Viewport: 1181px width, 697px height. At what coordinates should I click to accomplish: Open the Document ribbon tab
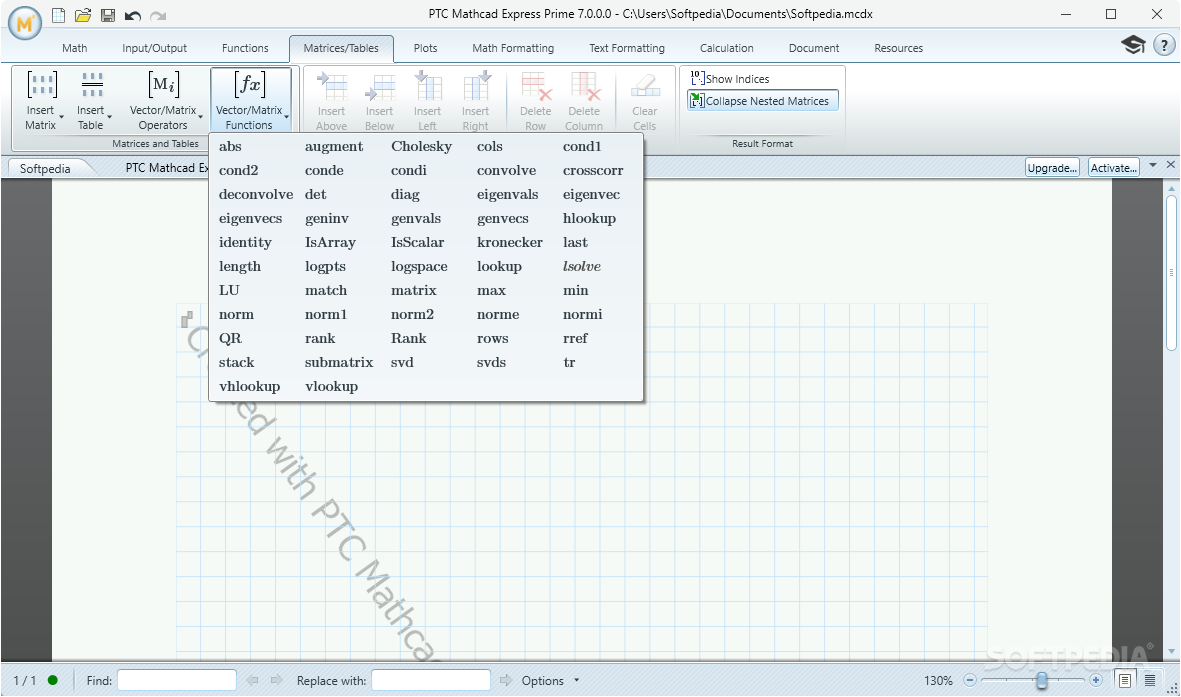click(x=813, y=48)
